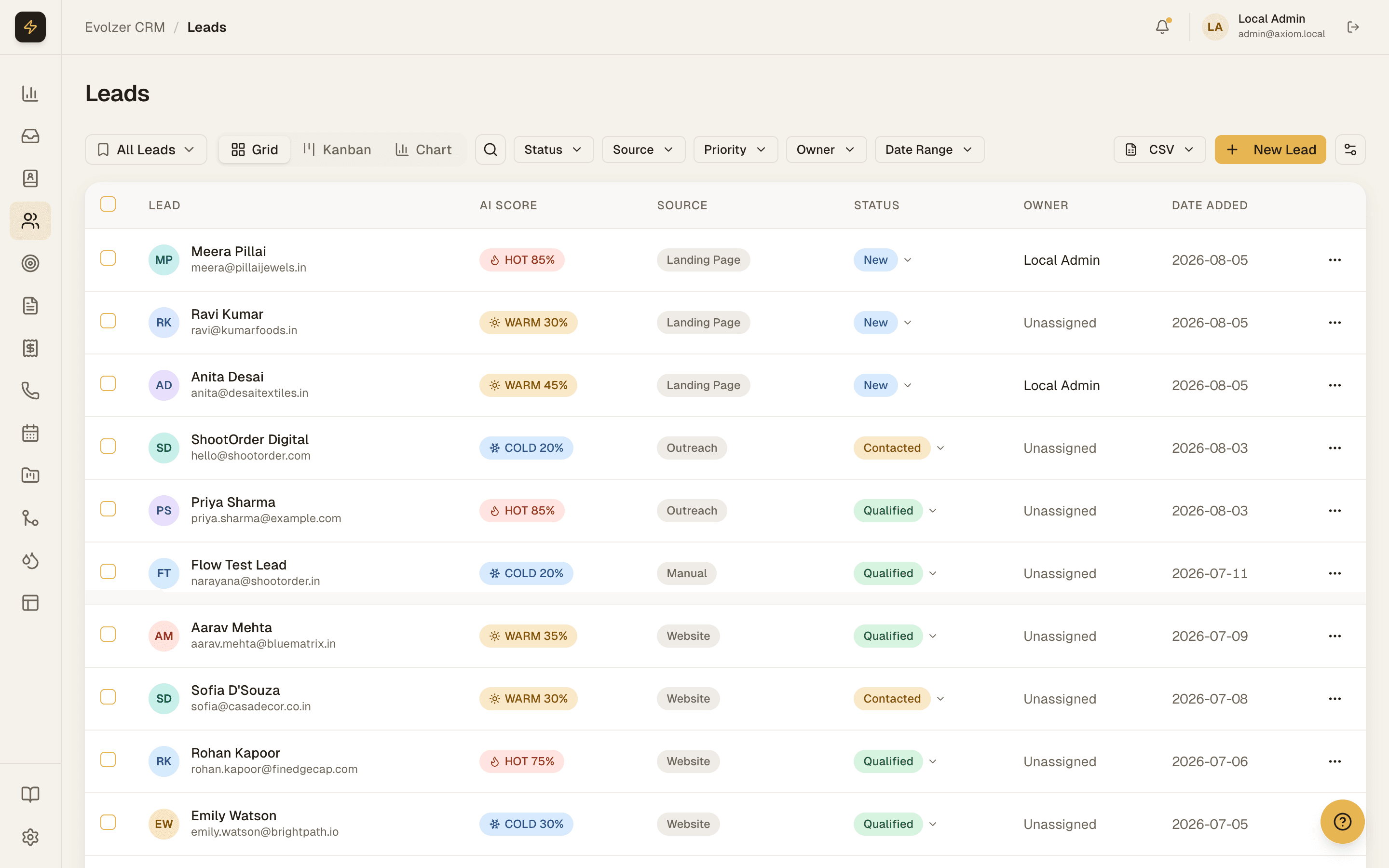Open the Owner filter dropdown

[826, 150]
